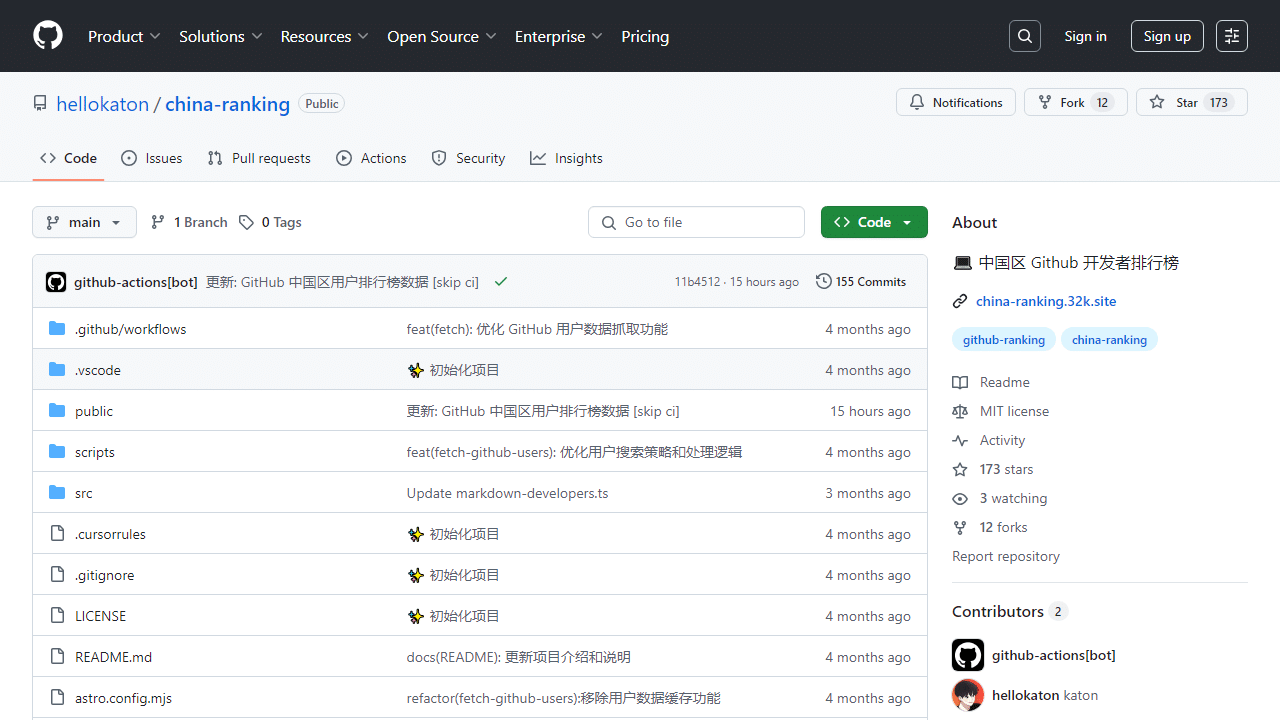Screen dimensions: 1280x720
Task: Open the main branch selector dropdown
Action: click(x=84, y=222)
